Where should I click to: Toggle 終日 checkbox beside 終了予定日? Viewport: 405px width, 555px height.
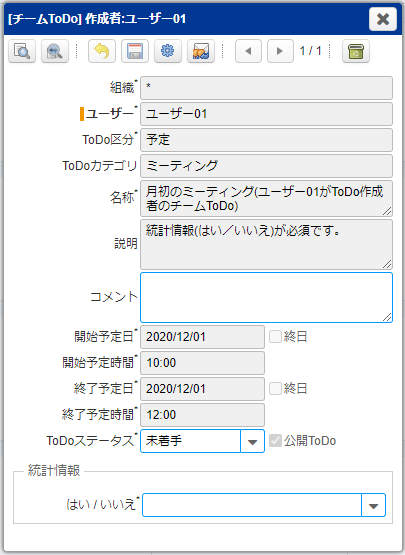275,389
